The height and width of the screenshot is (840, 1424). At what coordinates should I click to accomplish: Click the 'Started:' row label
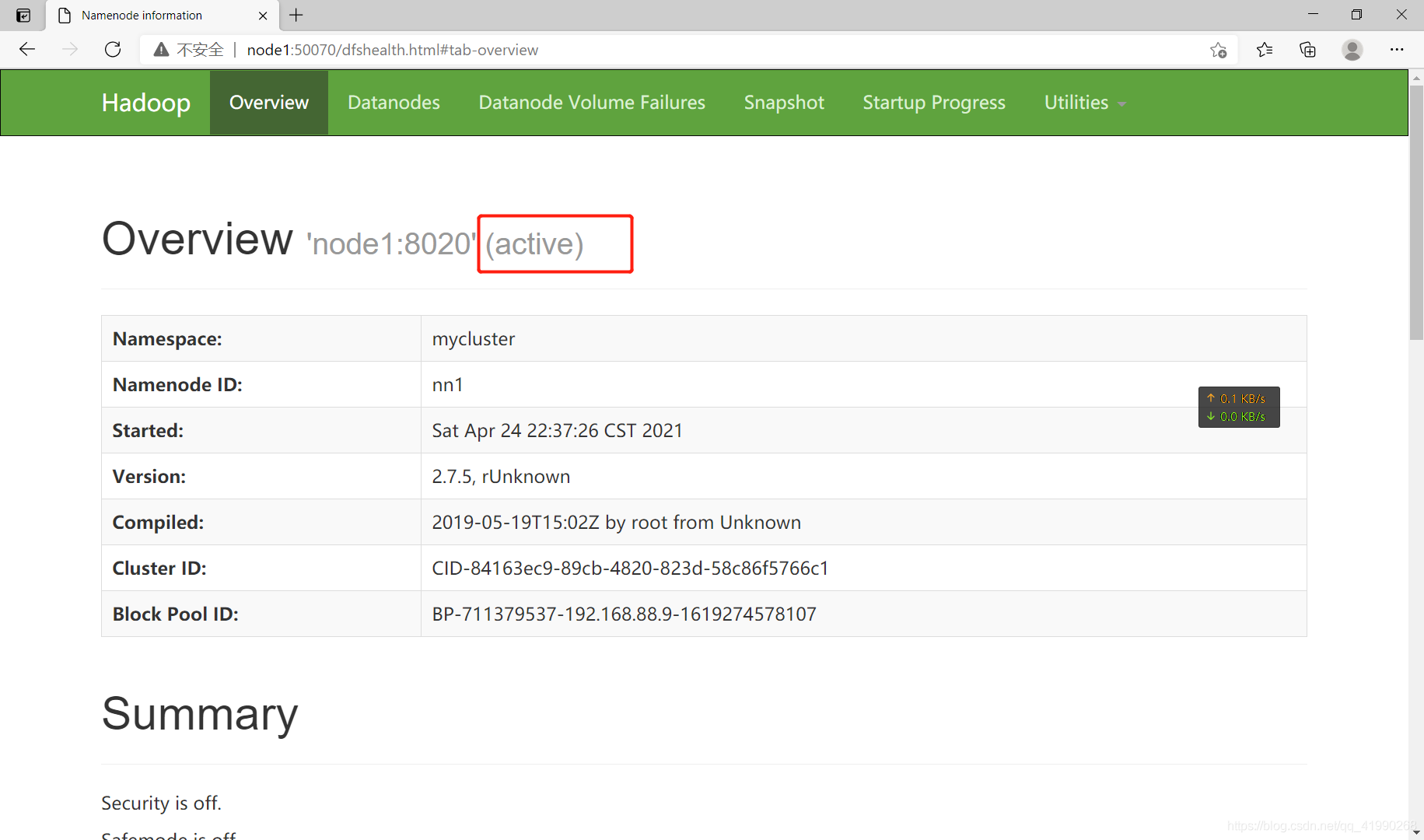click(148, 431)
